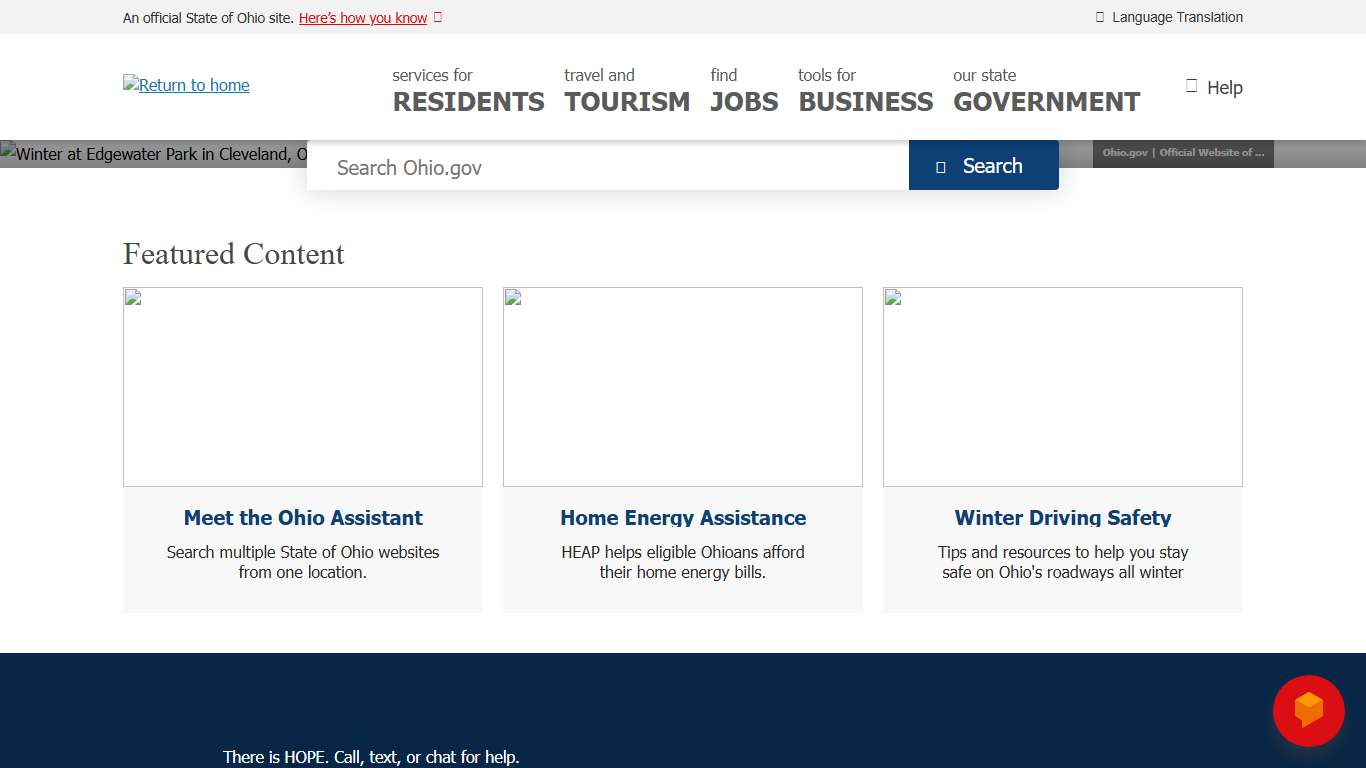The height and width of the screenshot is (768, 1366).
Task: Open the orange chat assistant bubble
Action: point(1308,711)
